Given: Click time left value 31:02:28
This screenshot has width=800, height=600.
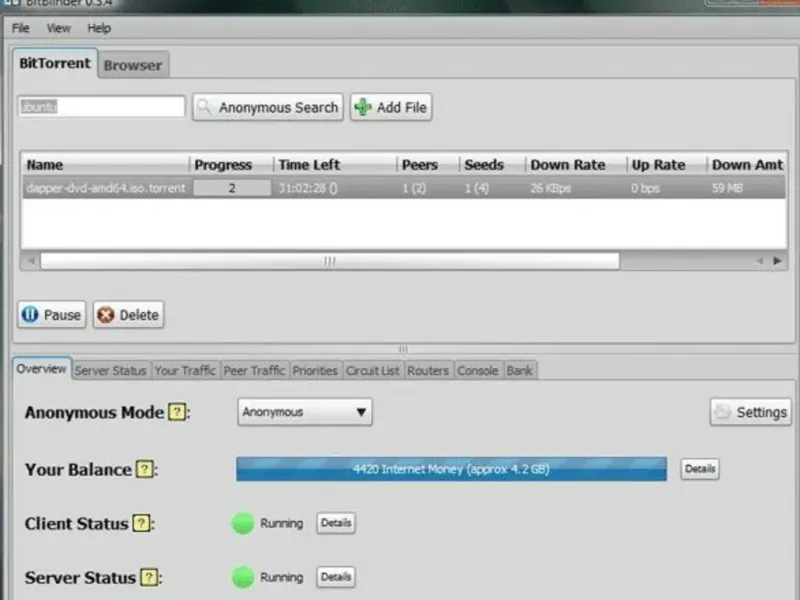Looking at the screenshot, I should point(308,188).
